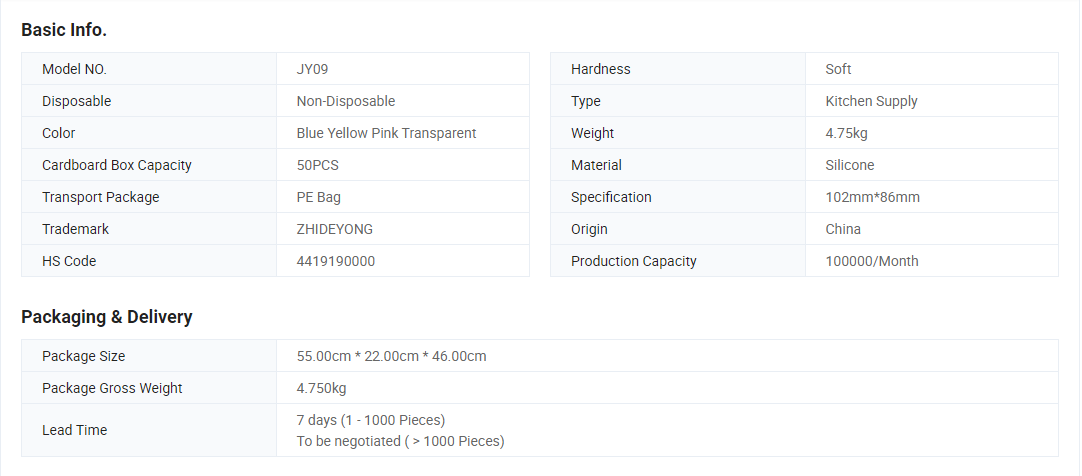The image size is (1082, 476).
Task: Click the Silicone material value
Action: [850, 165]
